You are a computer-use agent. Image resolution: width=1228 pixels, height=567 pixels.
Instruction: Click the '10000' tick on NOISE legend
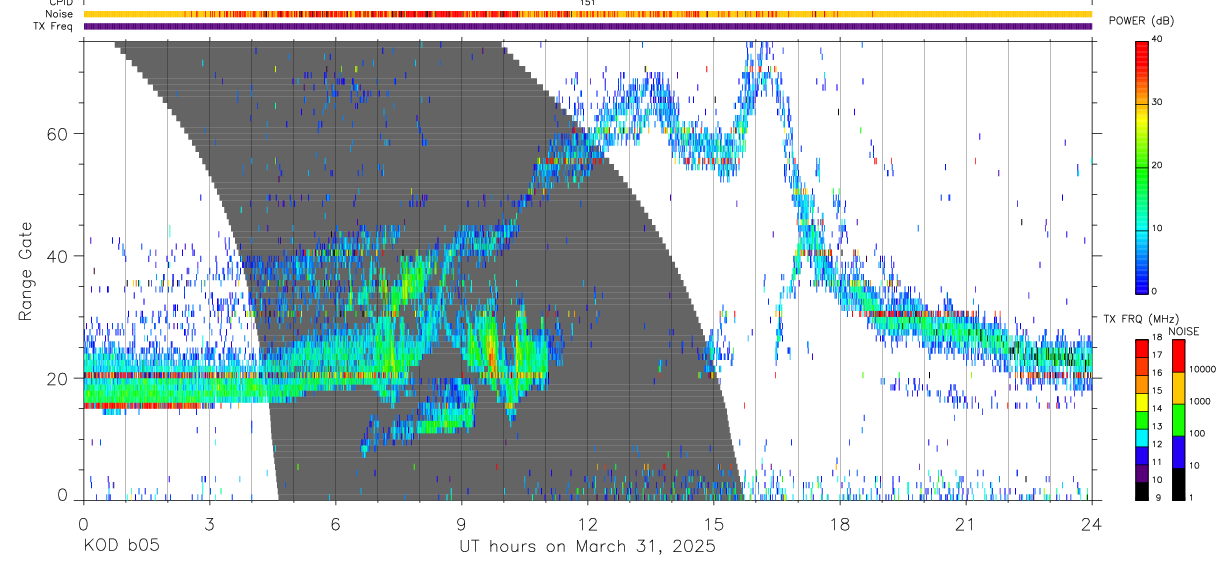click(1202, 369)
